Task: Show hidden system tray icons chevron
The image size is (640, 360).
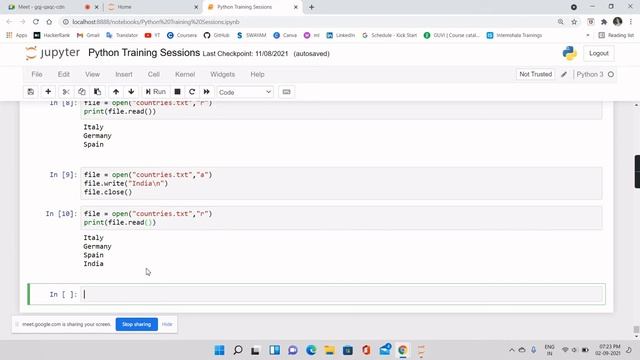Action: 511,350
